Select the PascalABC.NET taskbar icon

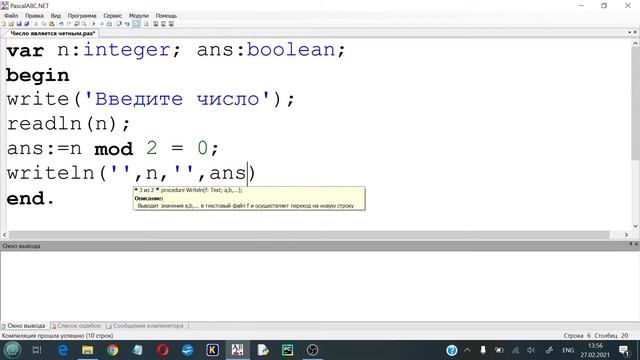(238, 350)
